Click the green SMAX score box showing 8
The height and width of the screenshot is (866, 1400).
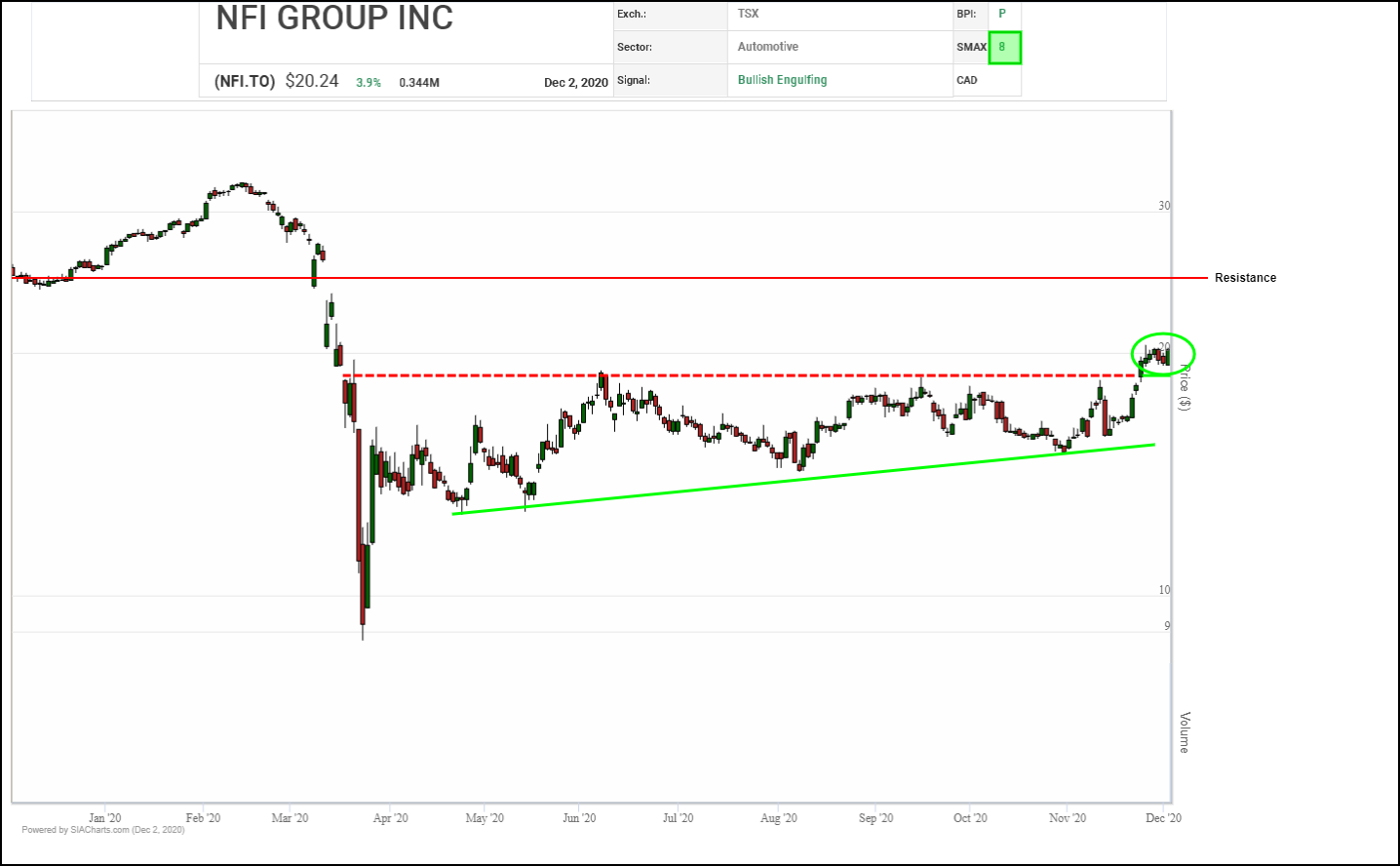(x=1004, y=48)
